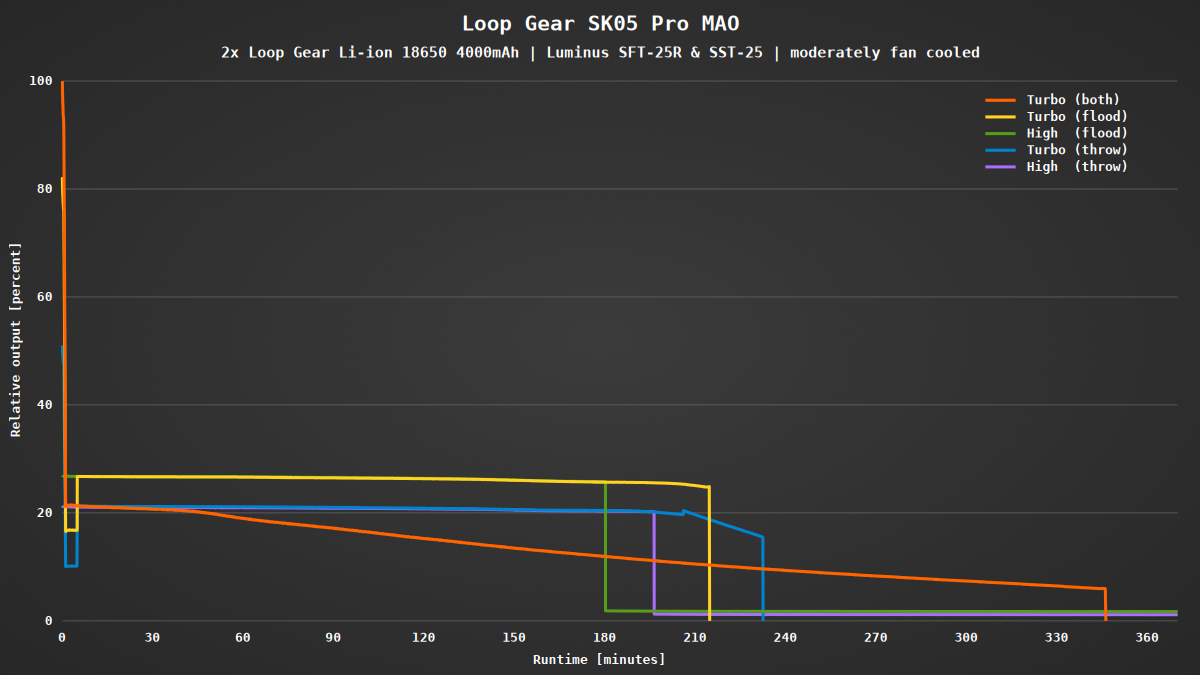The width and height of the screenshot is (1200, 675).
Task: Select the "Turbo (flood)" legend label
Action: (1077, 116)
